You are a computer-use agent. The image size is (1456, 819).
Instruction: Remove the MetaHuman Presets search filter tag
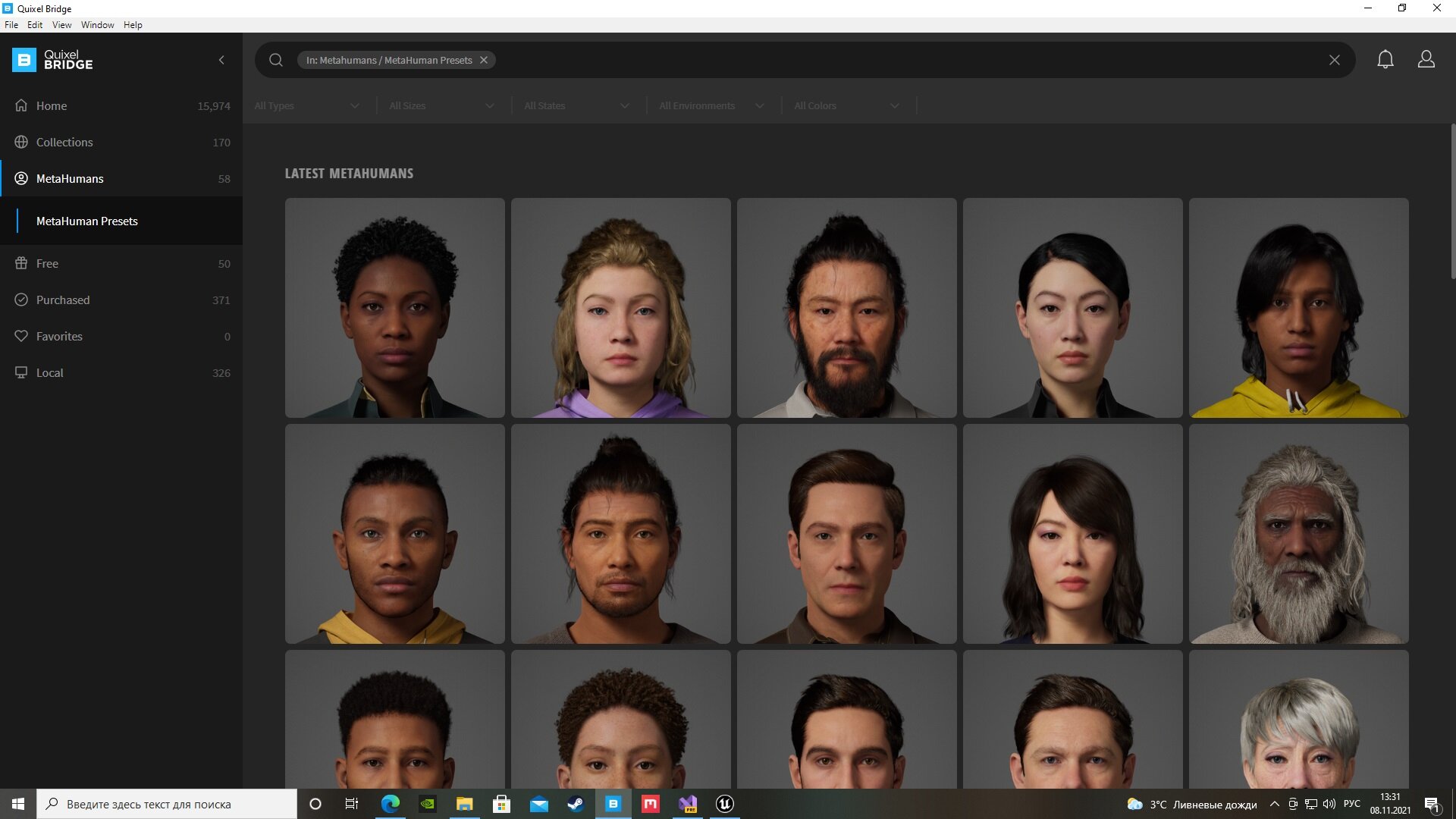click(x=484, y=60)
